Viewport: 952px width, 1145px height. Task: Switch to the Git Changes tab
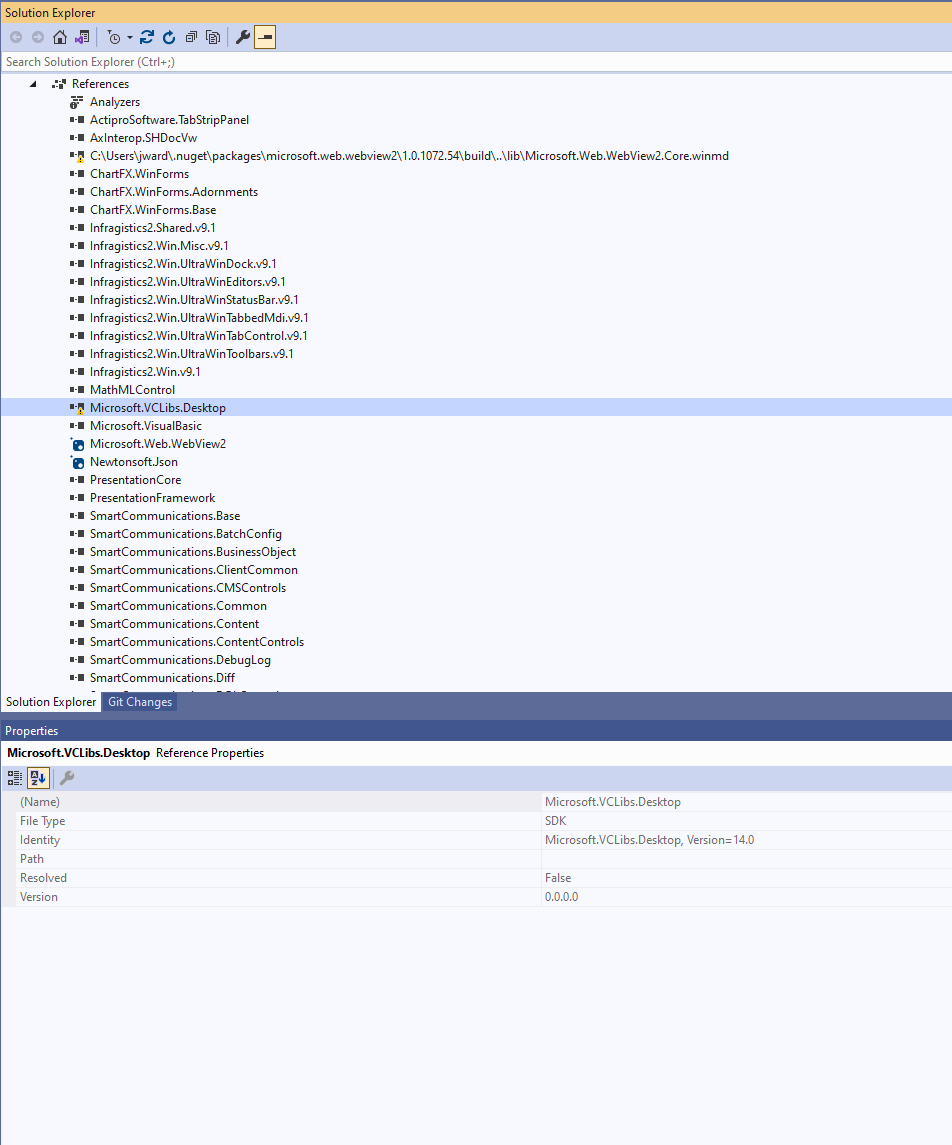pyautogui.click(x=139, y=702)
